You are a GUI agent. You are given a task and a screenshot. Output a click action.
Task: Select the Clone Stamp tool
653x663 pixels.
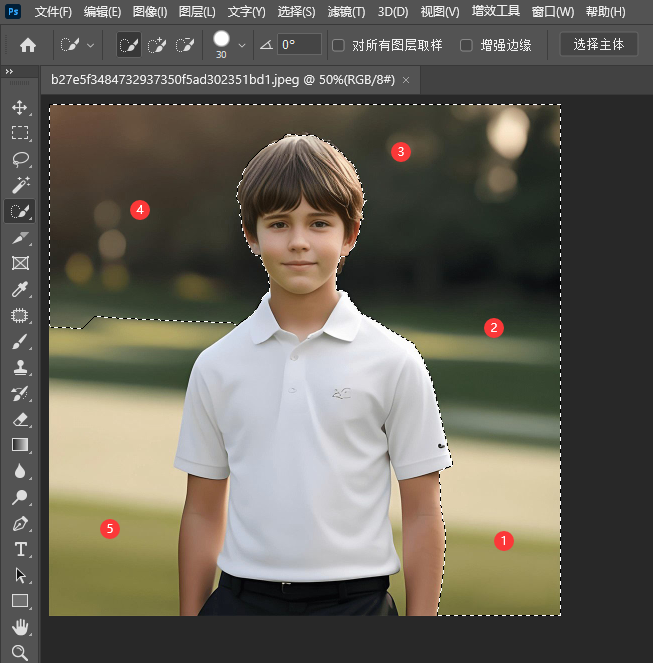point(20,367)
